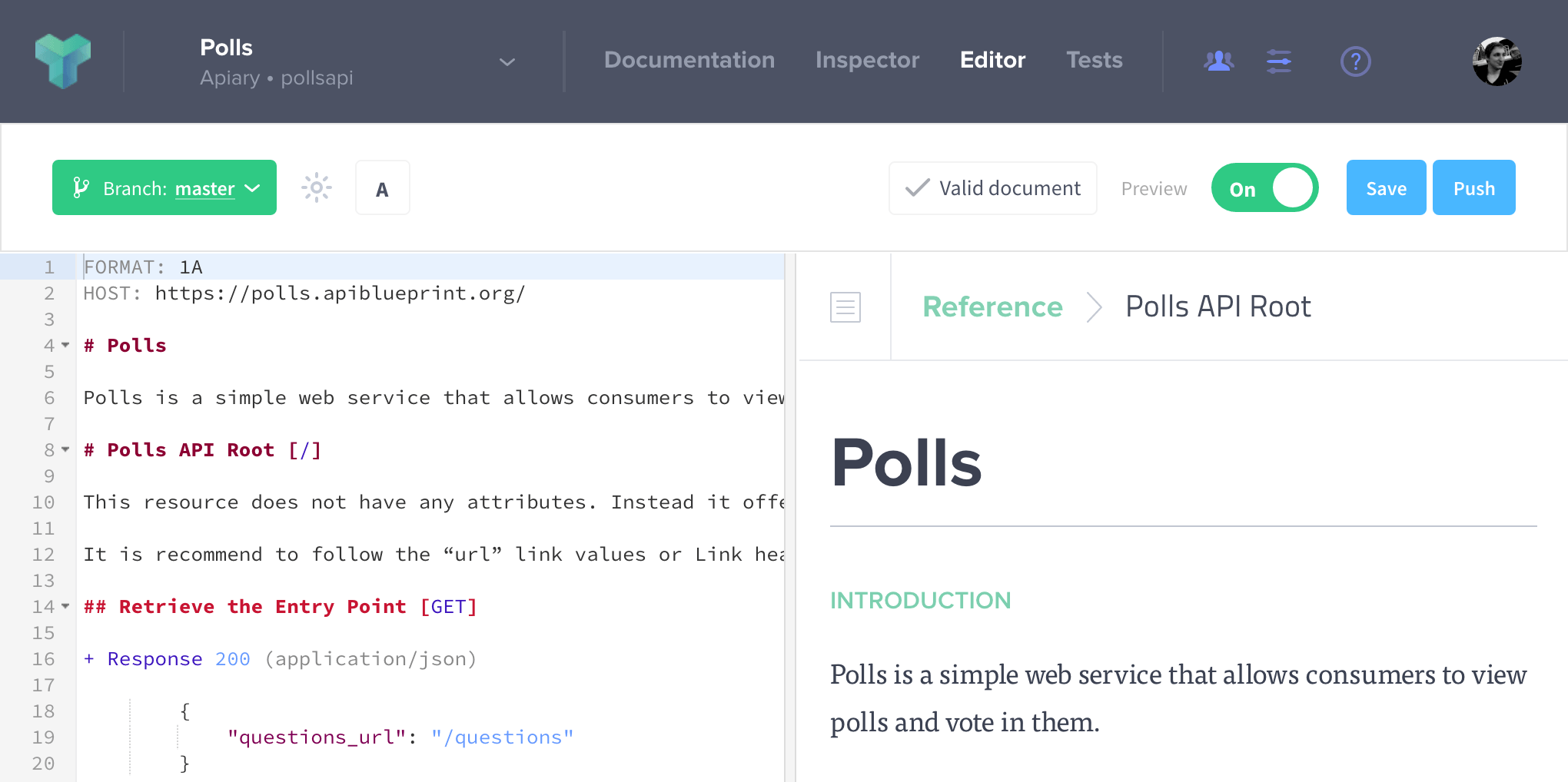Open the Tests tab

(1094, 60)
